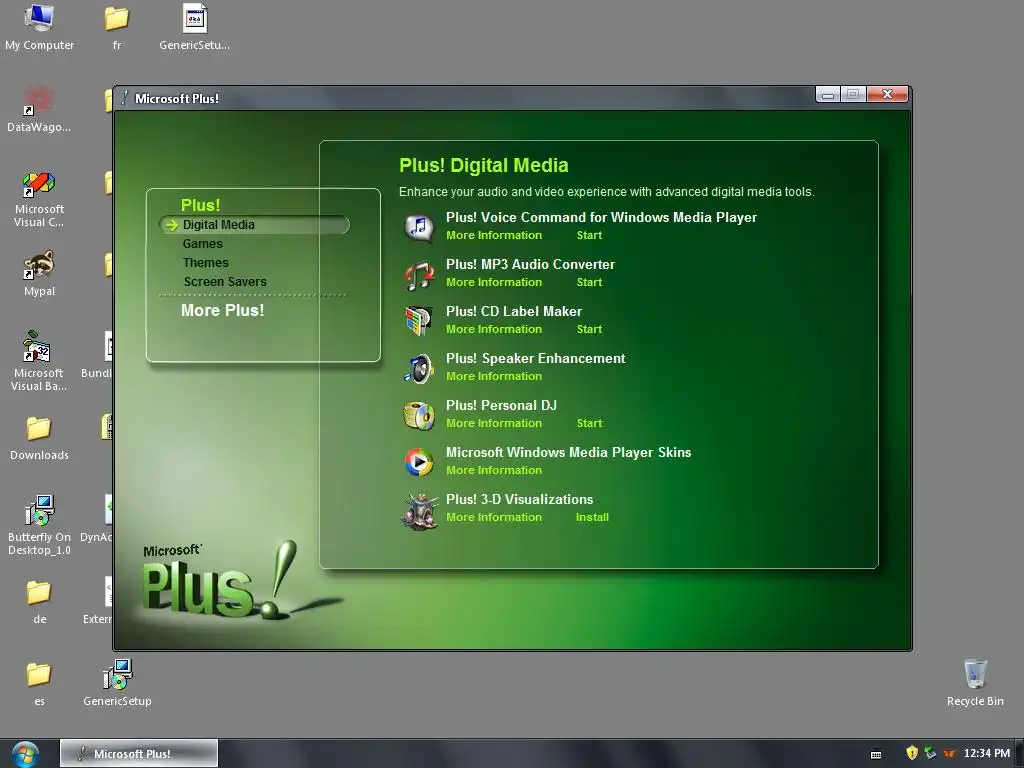Click the network connection tray icon
The width and height of the screenshot is (1024, 768).
tap(930, 753)
